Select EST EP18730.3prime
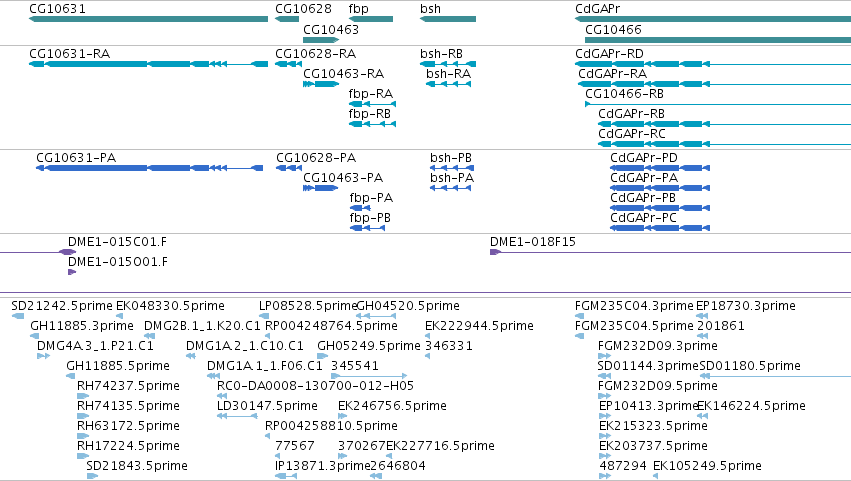 coord(702,316)
